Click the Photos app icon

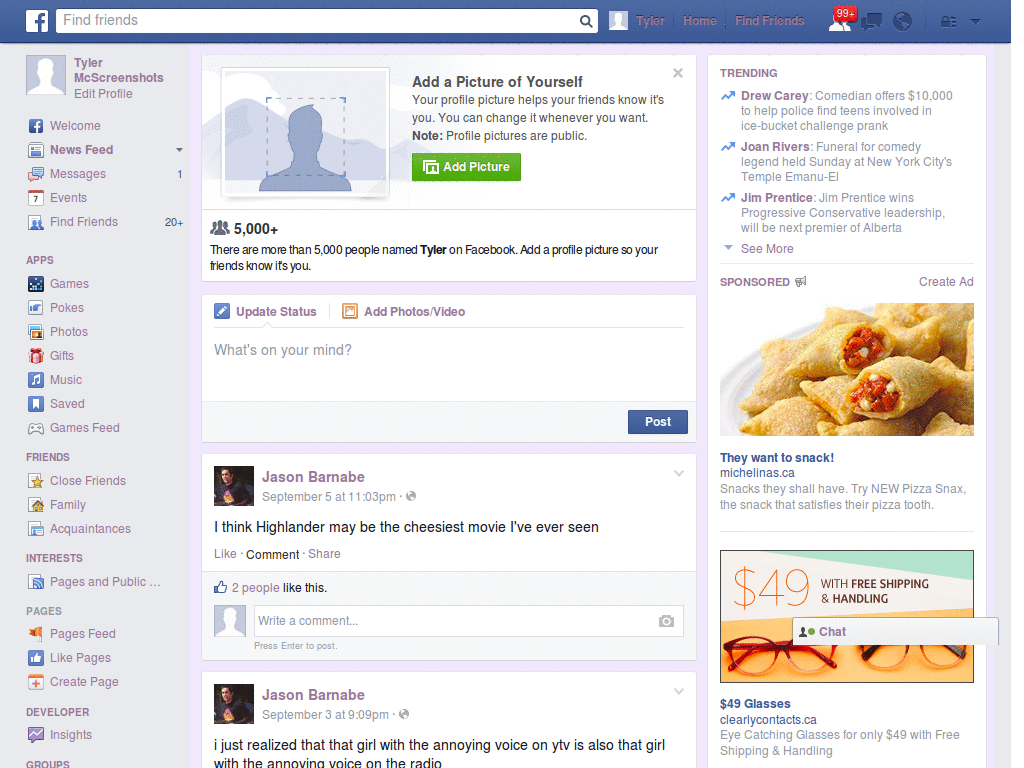36,332
